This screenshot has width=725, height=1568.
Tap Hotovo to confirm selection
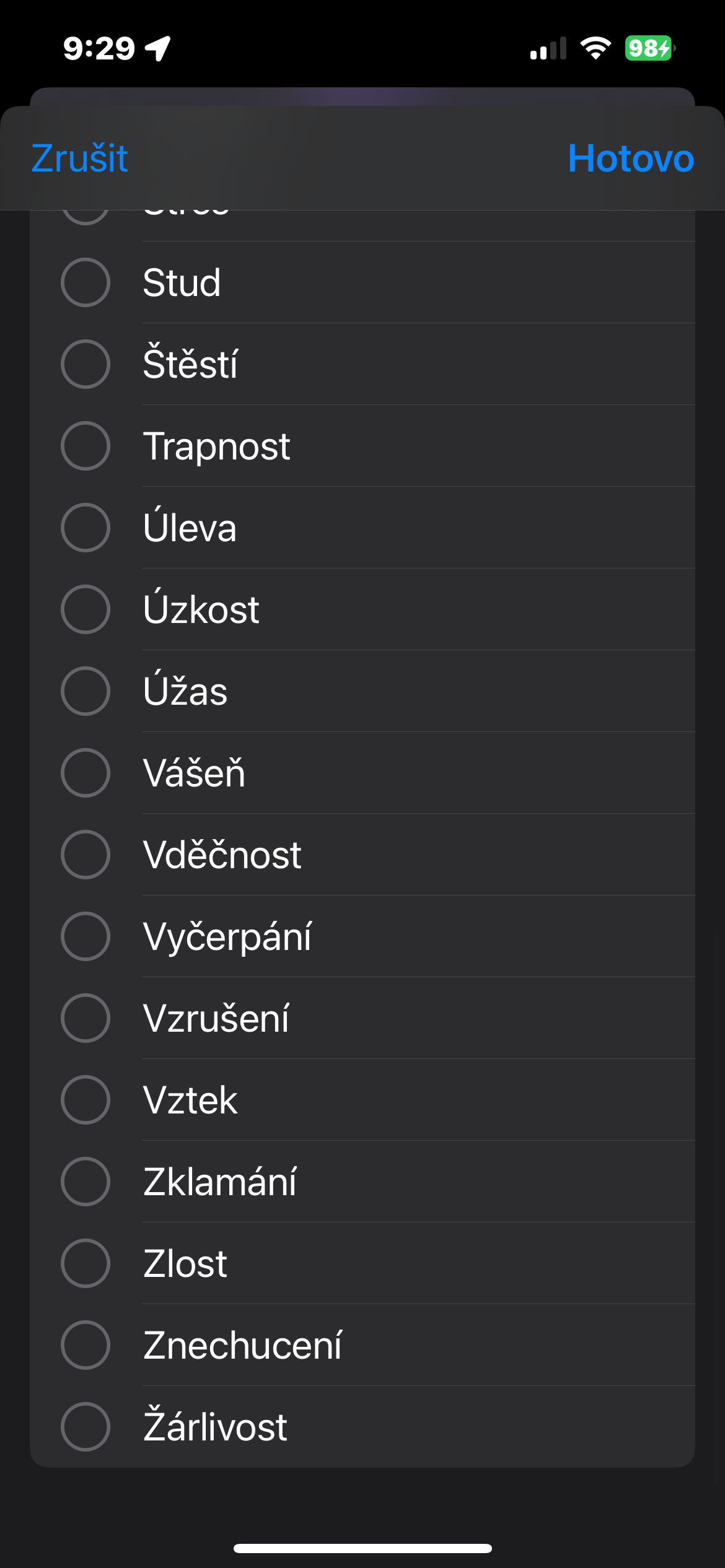[630, 159]
